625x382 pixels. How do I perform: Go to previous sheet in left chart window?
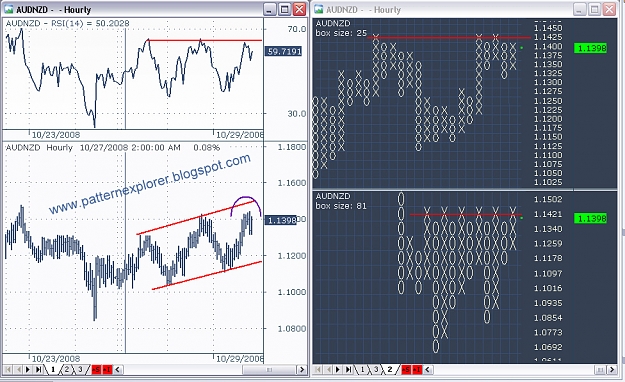pos(18,370)
